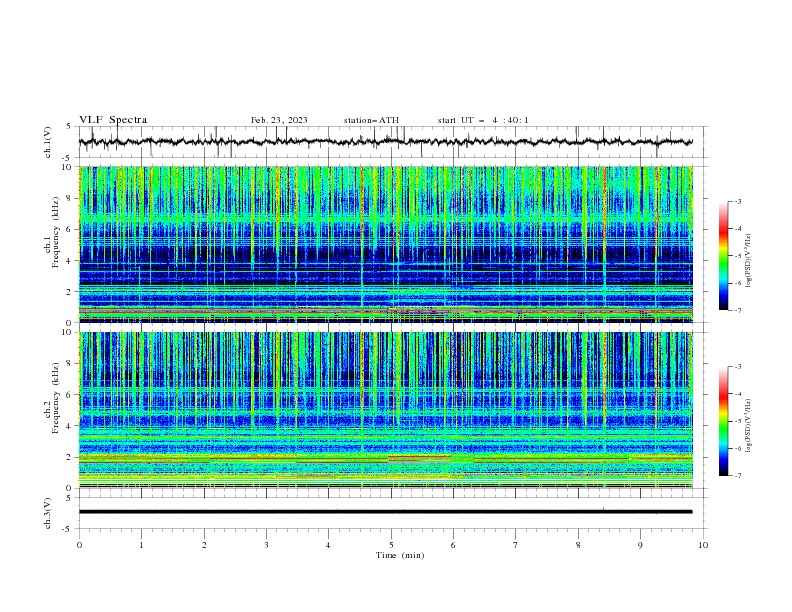Click the time axis tick label 10
Screen dimensions: 792x612
(x=703, y=545)
